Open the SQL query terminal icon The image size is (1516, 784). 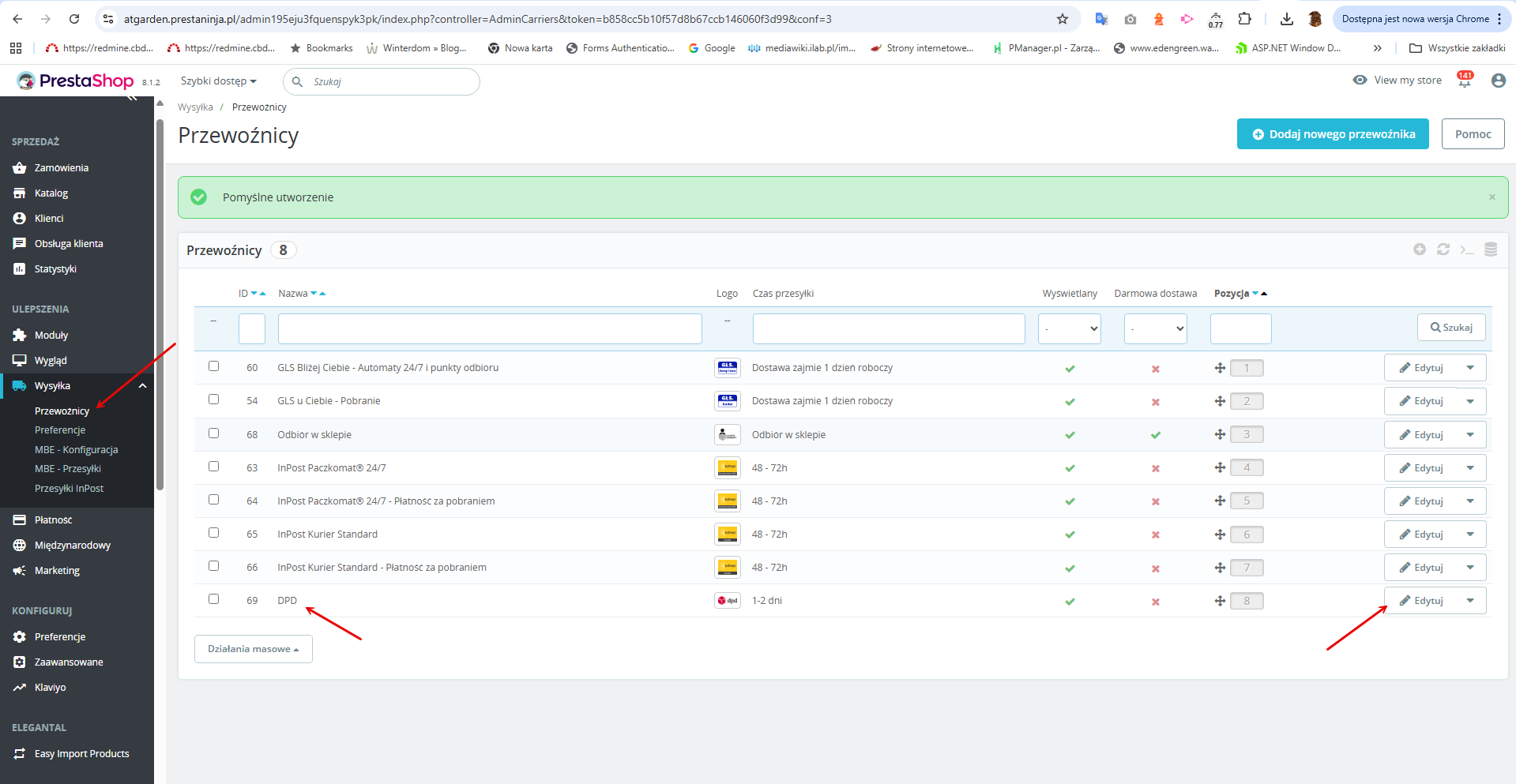pyautogui.click(x=1467, y=249)
